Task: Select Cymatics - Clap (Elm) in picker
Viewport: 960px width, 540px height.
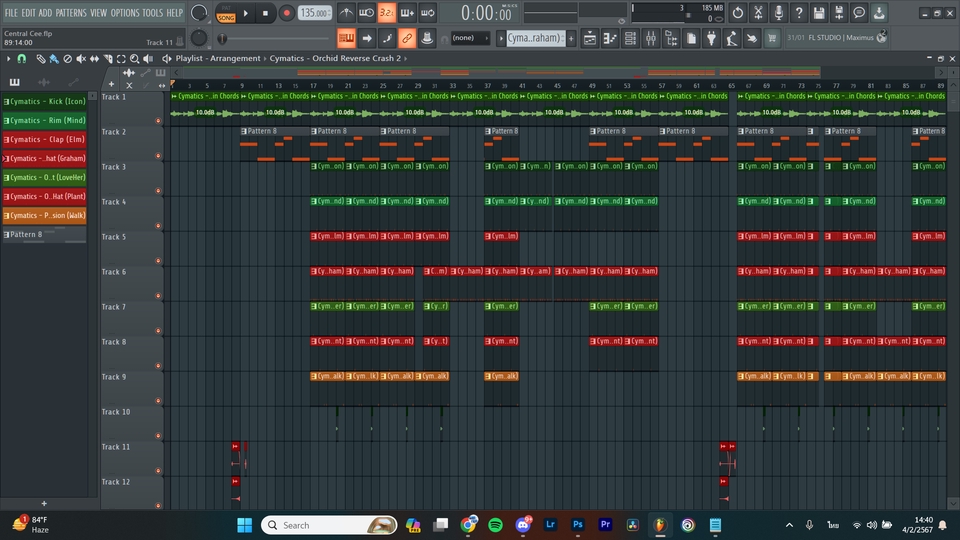Action: [44, 140]
